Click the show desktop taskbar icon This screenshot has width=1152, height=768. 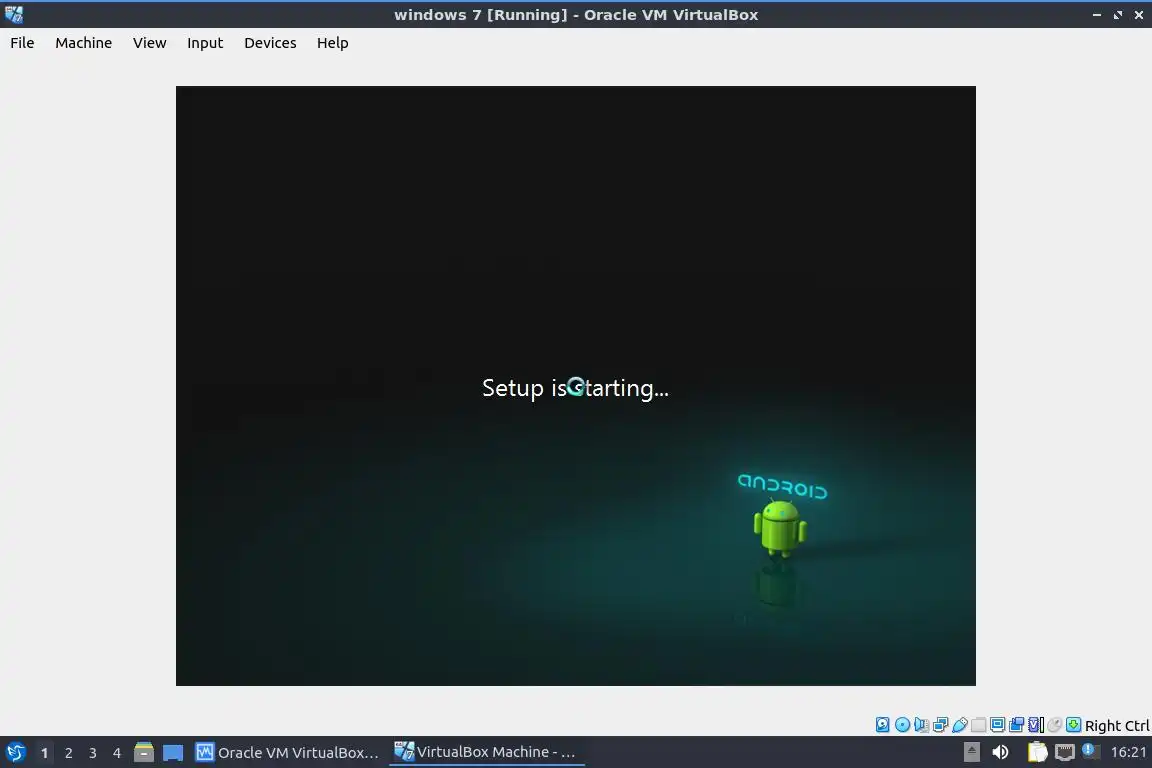(173, 753)
